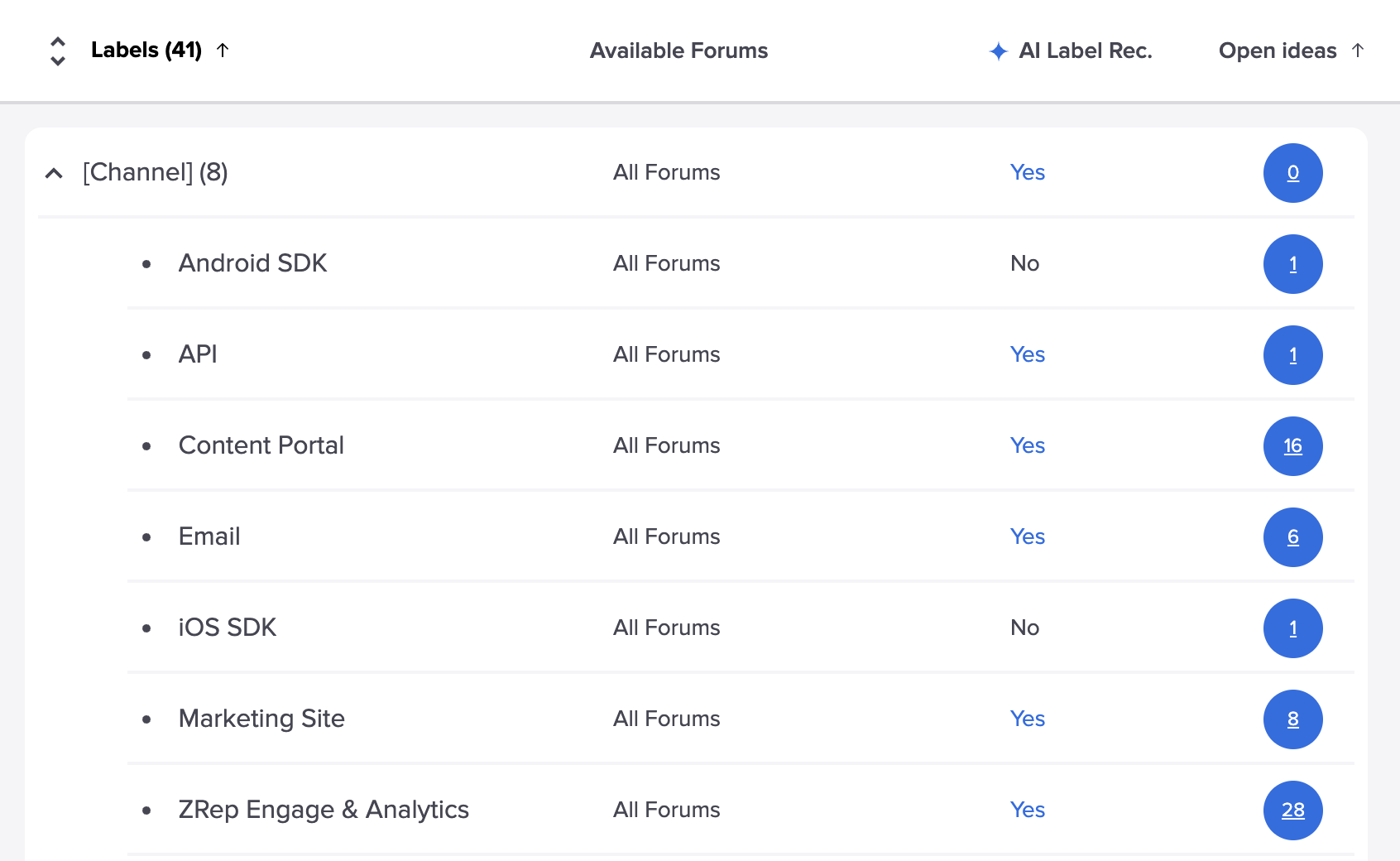Viewport: 1400px width, 861px height.
Task: Click the Yes AI recommendation for Email
Action: tap(1027, 536)
